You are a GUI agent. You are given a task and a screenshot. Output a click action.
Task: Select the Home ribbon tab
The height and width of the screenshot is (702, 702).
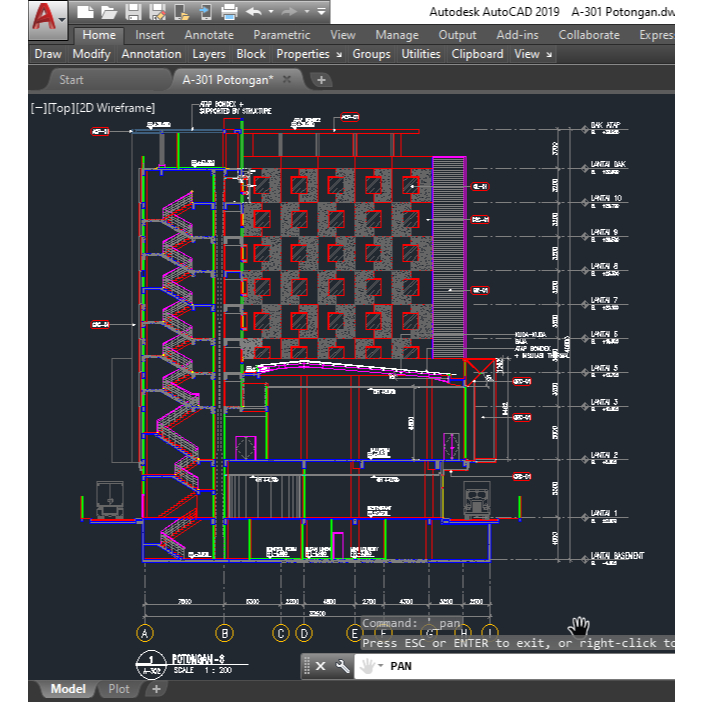click(99, 35)
